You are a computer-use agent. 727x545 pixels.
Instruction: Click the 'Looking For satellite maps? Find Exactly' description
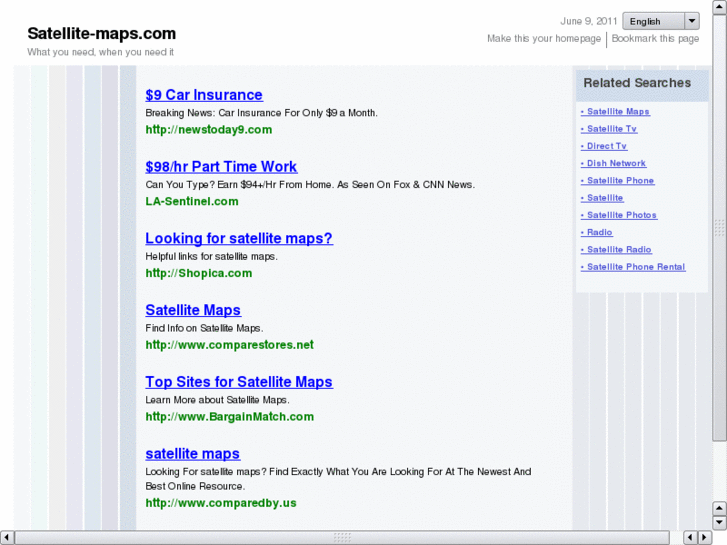coord(338,479)
